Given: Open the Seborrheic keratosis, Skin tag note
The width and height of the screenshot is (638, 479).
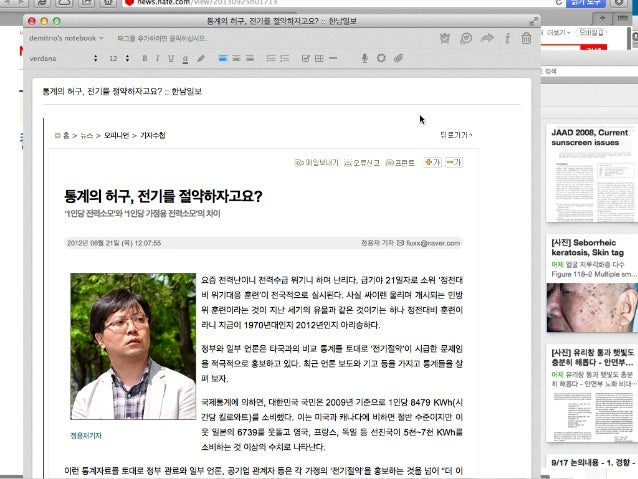Looking at the screenshot, I should click(x=591, y=284).
